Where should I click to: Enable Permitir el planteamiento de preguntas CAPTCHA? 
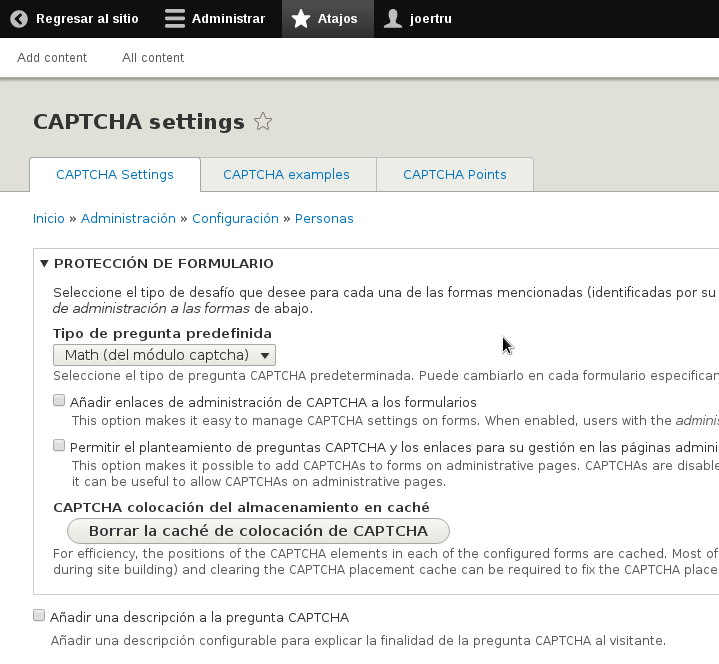(59, 445)
